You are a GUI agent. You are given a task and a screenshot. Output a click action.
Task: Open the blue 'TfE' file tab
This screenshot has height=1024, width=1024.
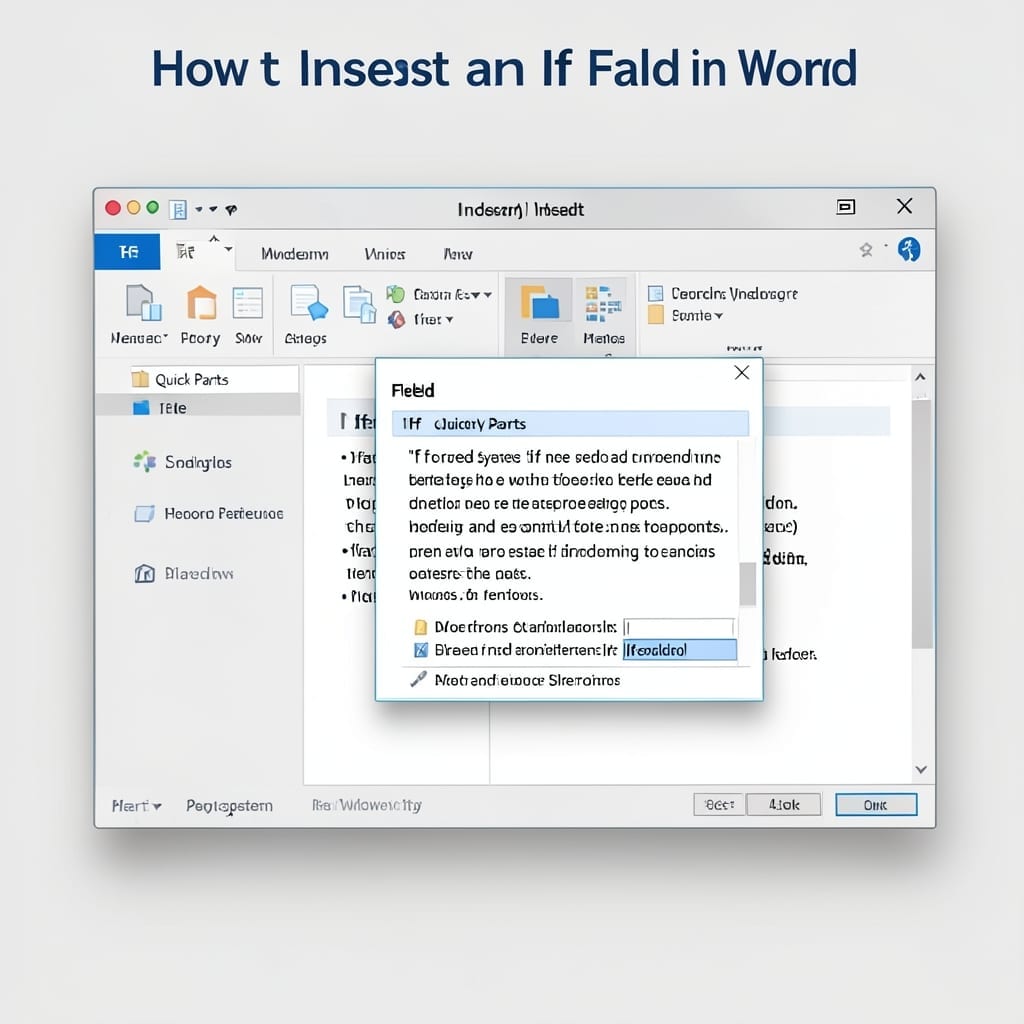pos(127,251)
